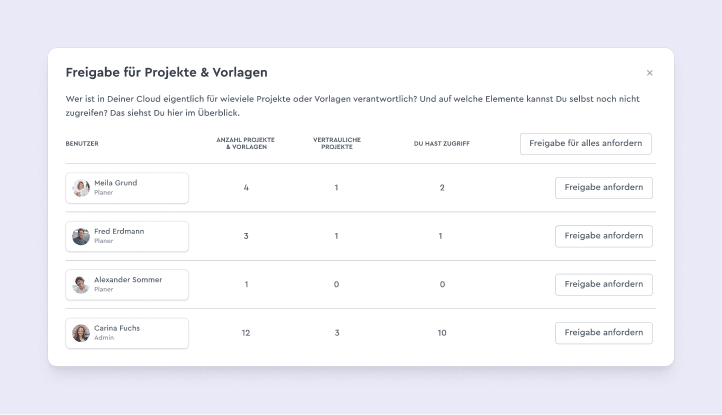The height and width of the screenshot is (415, 722).
Task: Click Carina Fuchs's project count 12
Action: pos(246,333)
